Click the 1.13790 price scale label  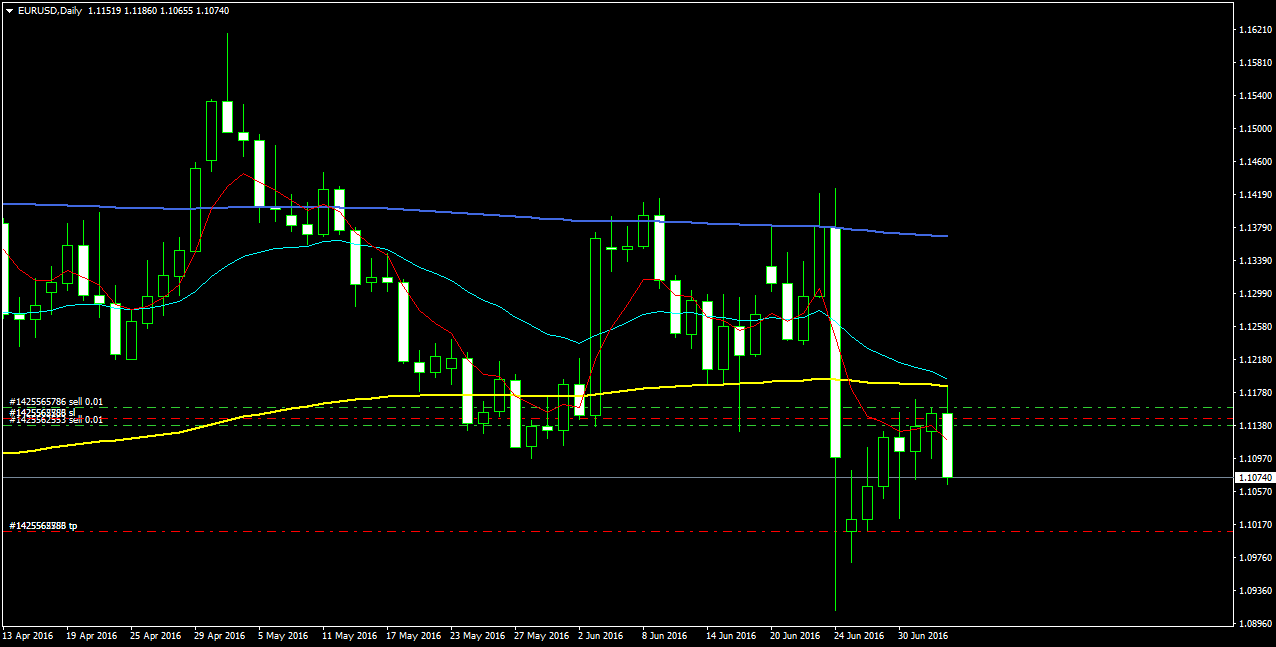(1256, 228)
